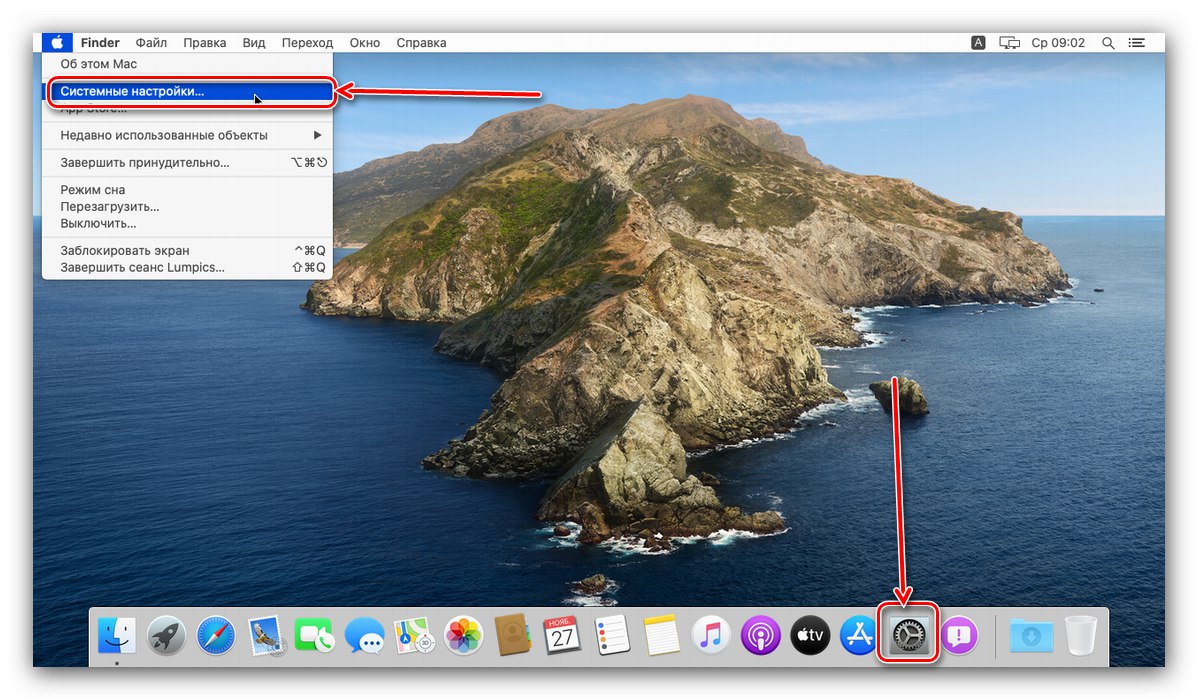Open Feedback Assistant purple exclamation icon
The image size is (1198, 700).
(x=959, y=635)
